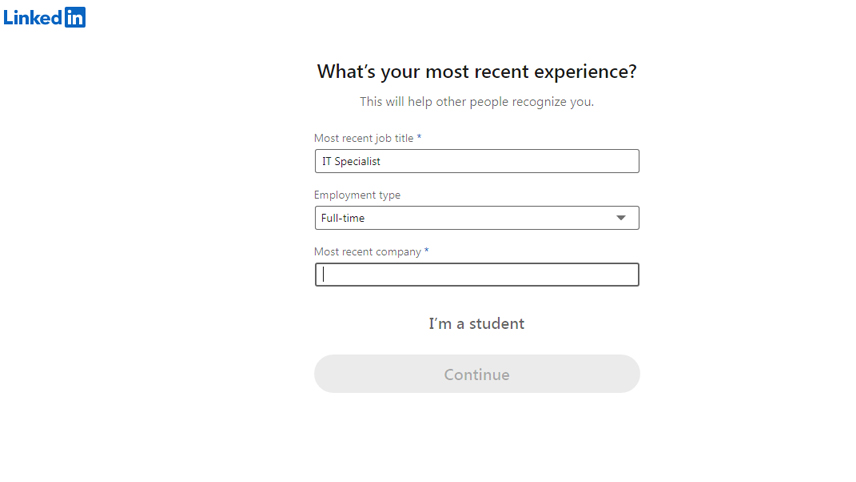Click the 'IT Specialist' text in job title
This screenshot has height=482, width=856.
tap(351, 161)
